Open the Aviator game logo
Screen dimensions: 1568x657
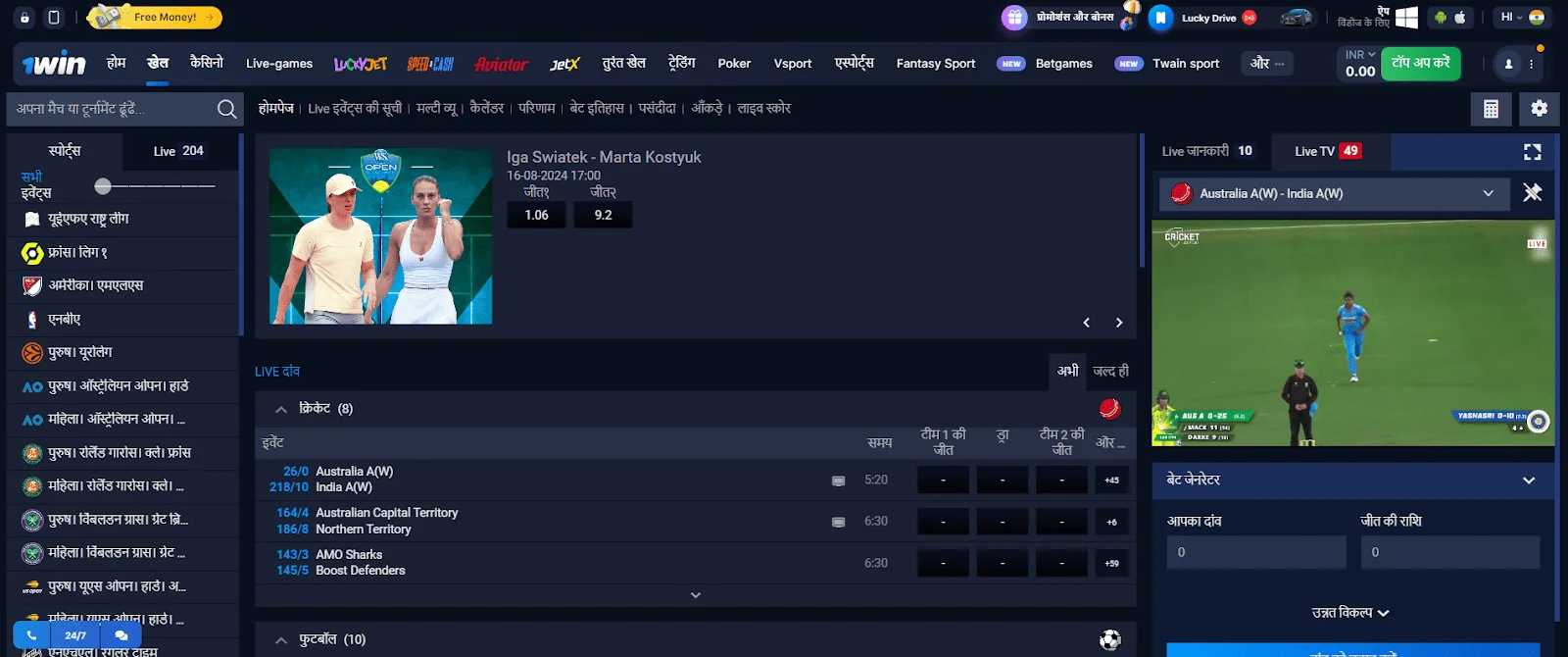click(x=501, y=64)
